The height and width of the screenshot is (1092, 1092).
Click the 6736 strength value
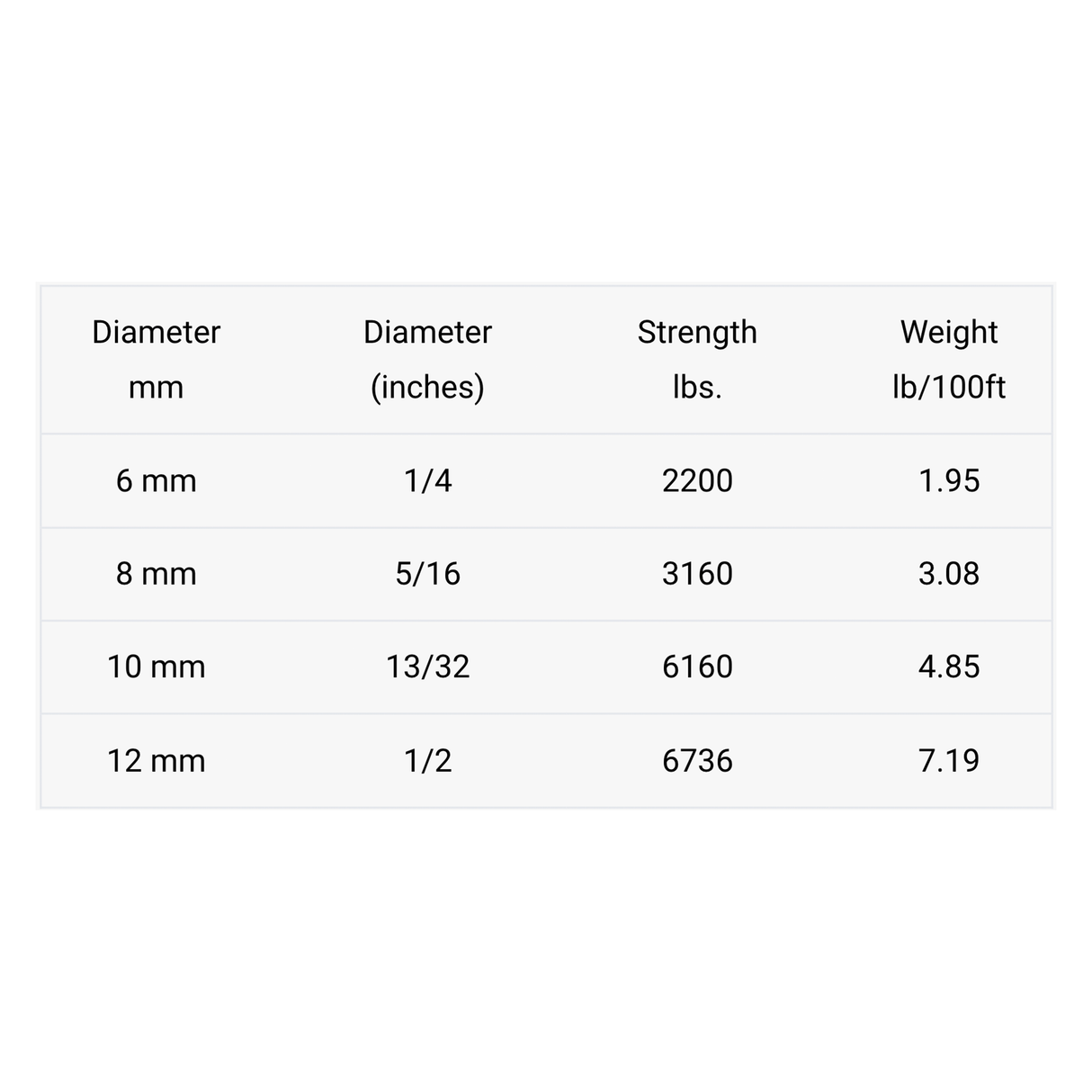697,761
